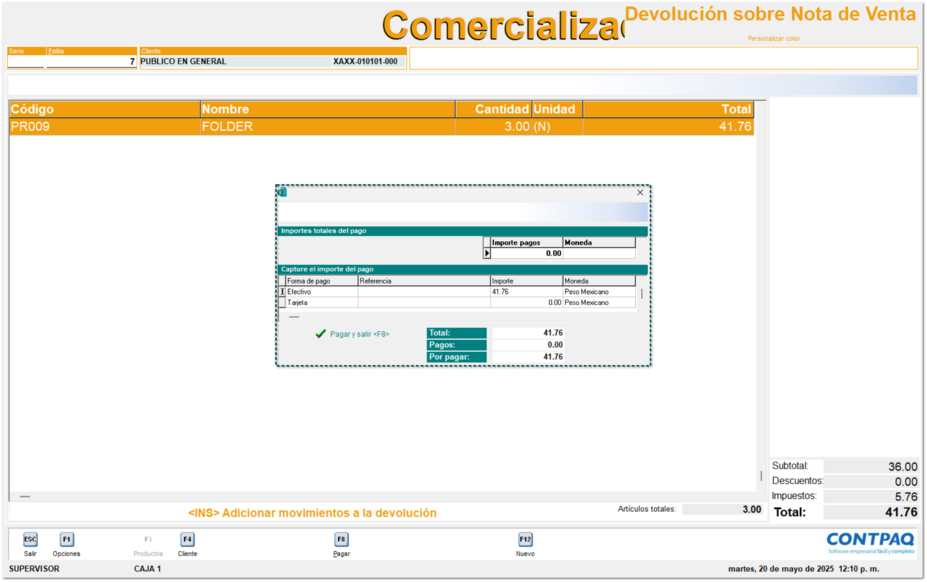Click Pagar y salir <F8> link
The width and height of the screenshot is (927, 582).
(360, 334)
